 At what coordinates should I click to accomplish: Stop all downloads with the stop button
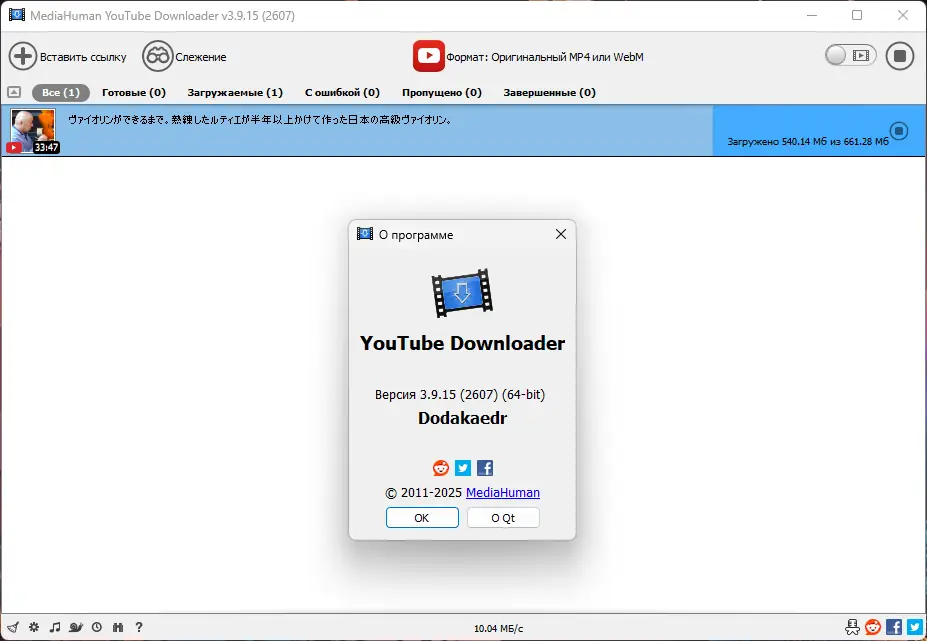tap(899, 56)
